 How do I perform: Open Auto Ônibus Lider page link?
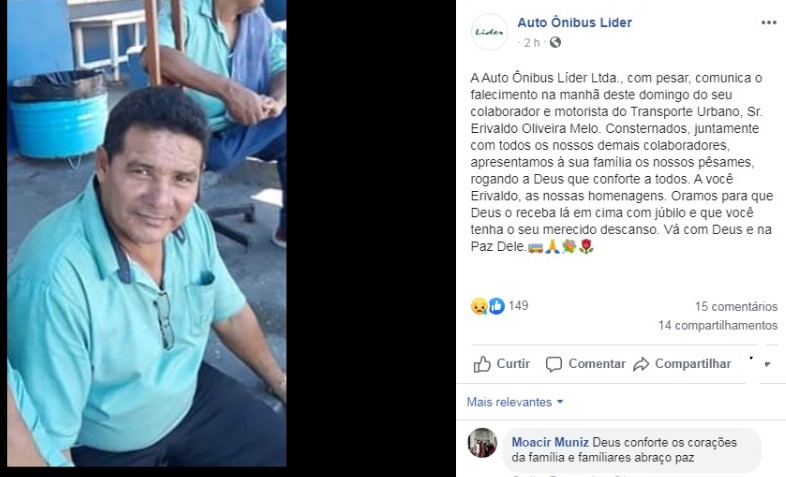coord(574,23)
